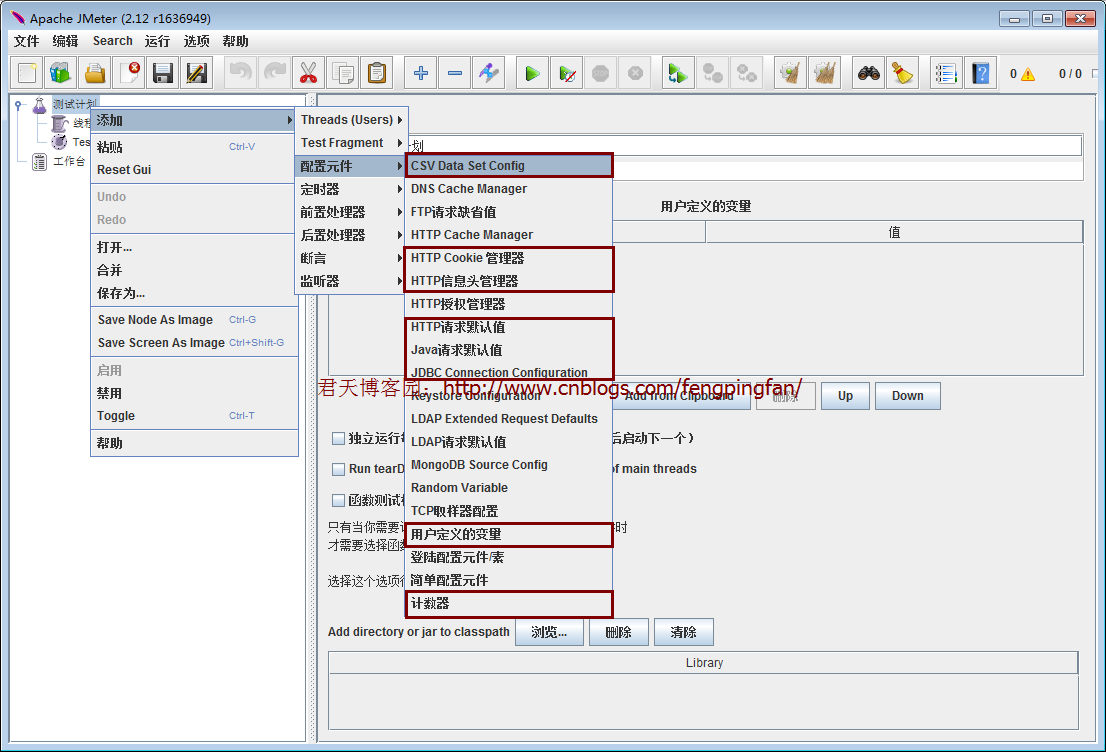Toggle the Run tearDown checkbox
Screen dimensions: 1106x752
tap(339, 469)
